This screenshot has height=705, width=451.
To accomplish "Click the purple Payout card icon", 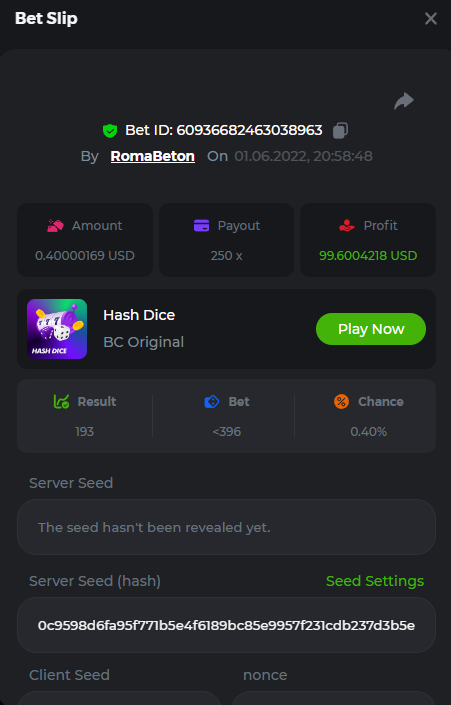I will (201, 226).
